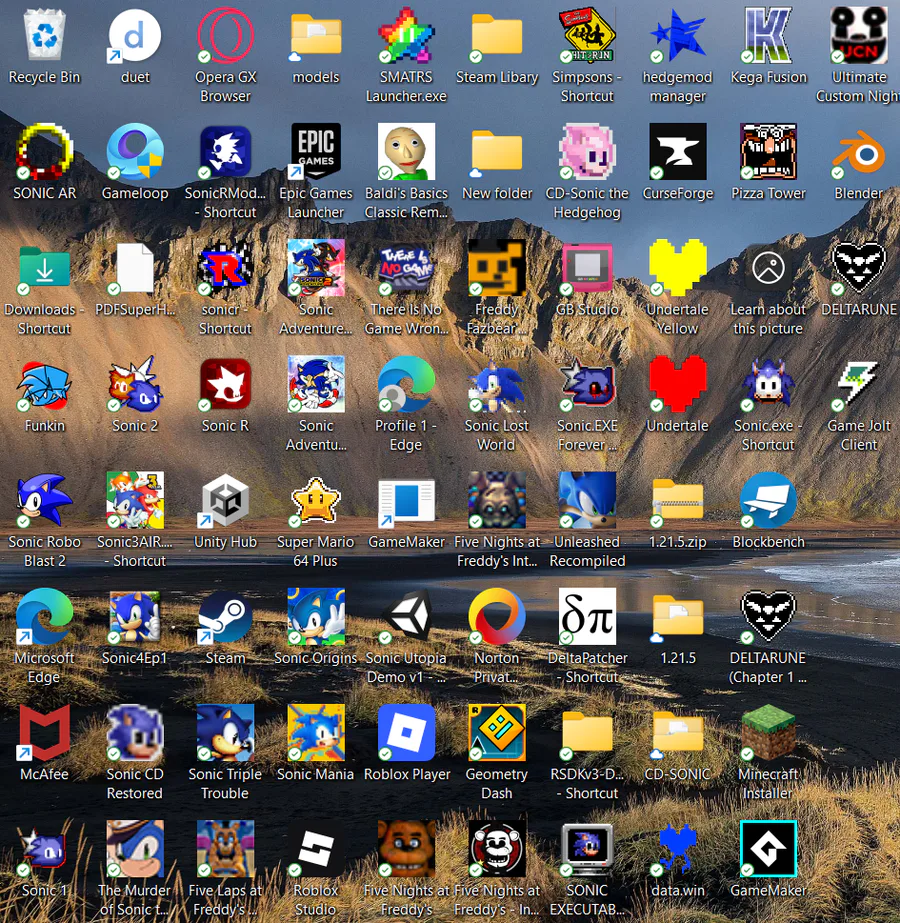Launch Roblox Studio icon
The width and height of the screenshot is (900, 923).
click(316, 849)
